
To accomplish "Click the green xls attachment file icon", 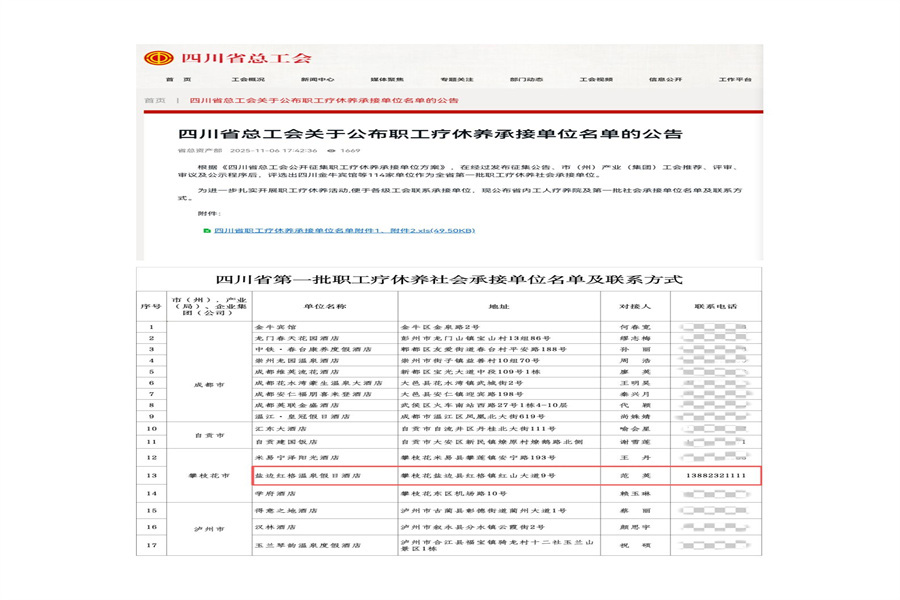I will 207,231.
